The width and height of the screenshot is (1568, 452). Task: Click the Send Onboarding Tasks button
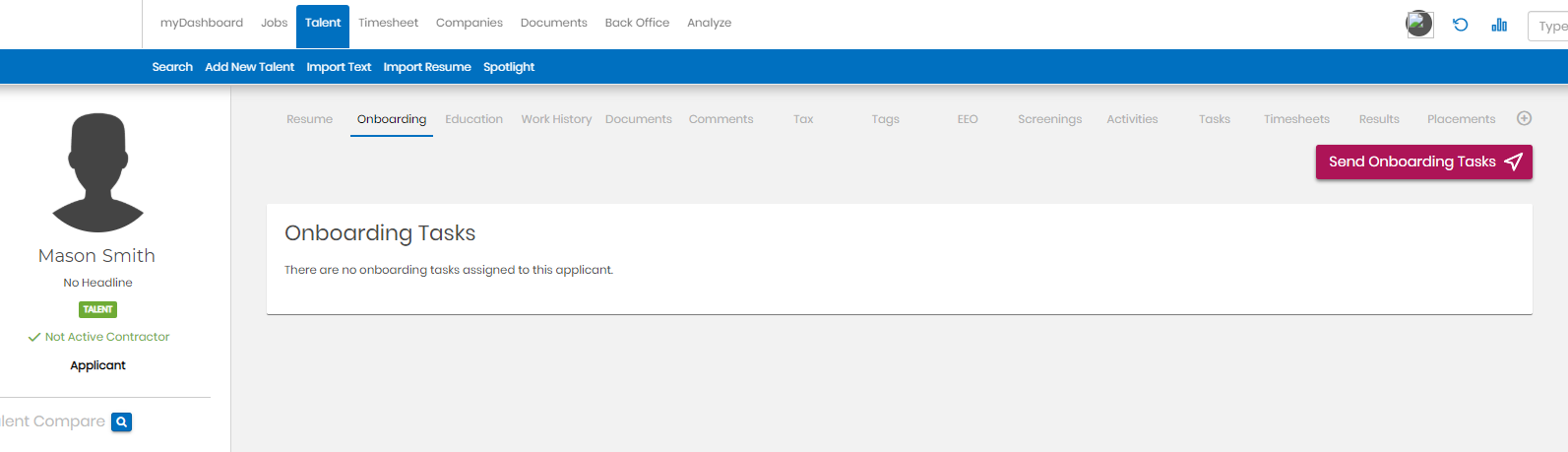(1423, 161)
